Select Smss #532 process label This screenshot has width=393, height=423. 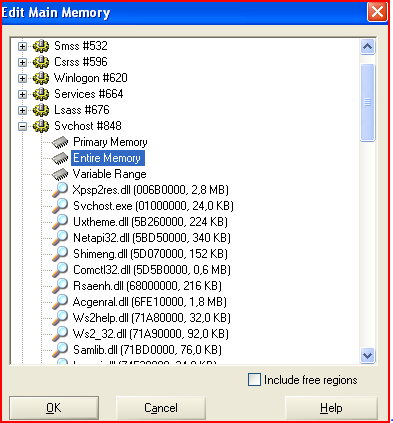(x=81, y=46)
